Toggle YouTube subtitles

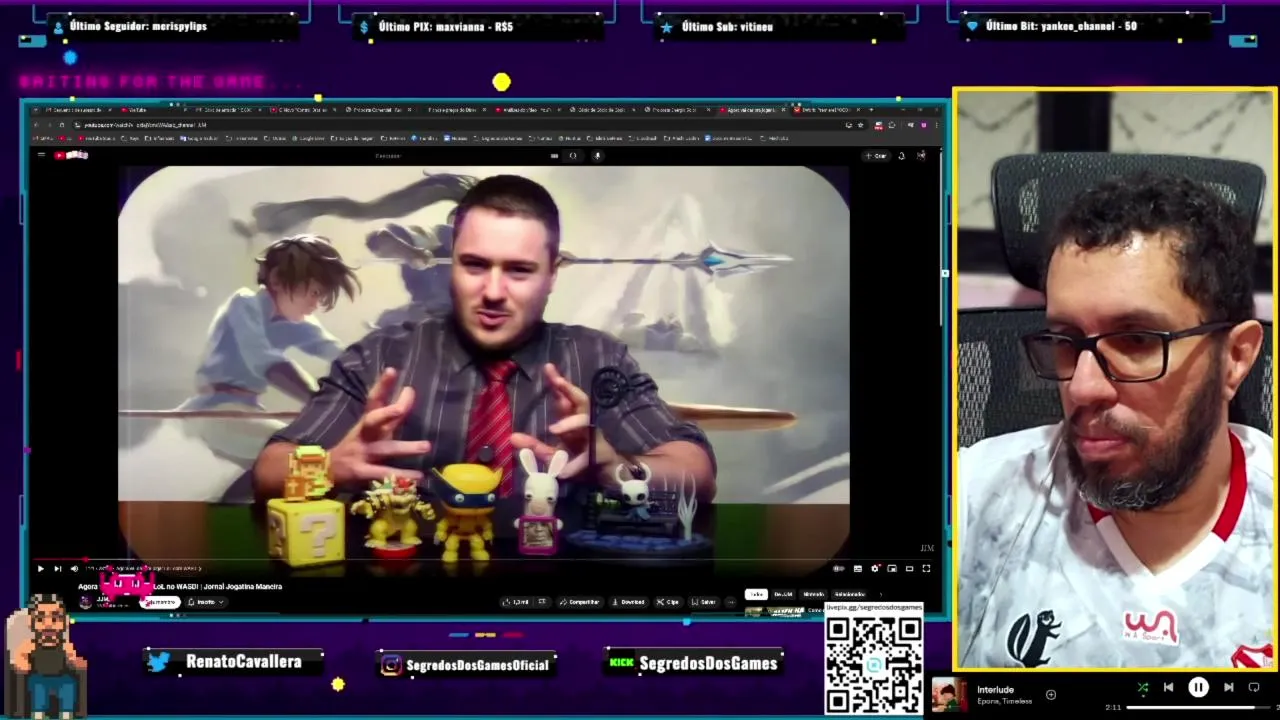click(857, 568)
